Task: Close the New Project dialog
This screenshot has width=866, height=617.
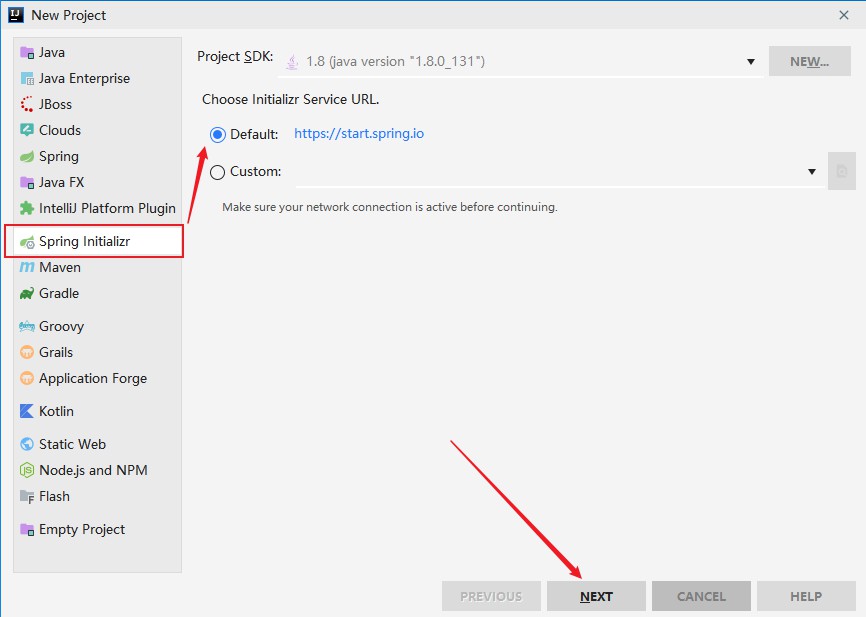Action: [x=844, y=15]
